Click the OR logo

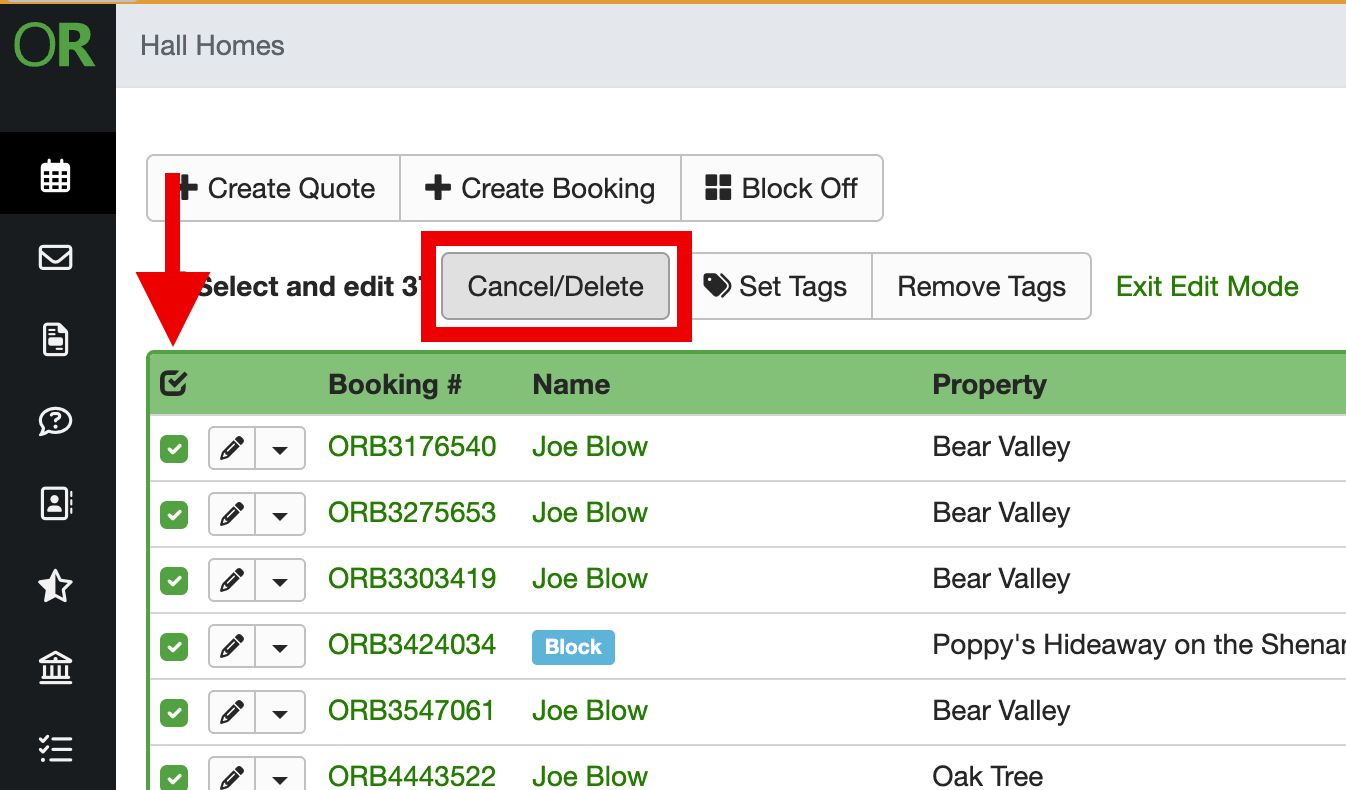click(x=55, y=46)
